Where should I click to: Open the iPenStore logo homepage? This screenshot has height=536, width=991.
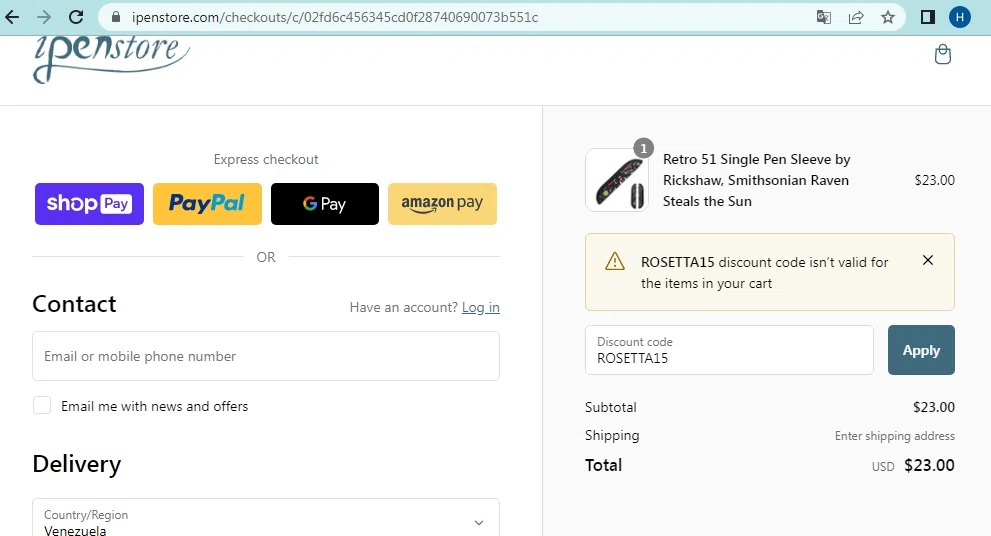tap(111, 58)
